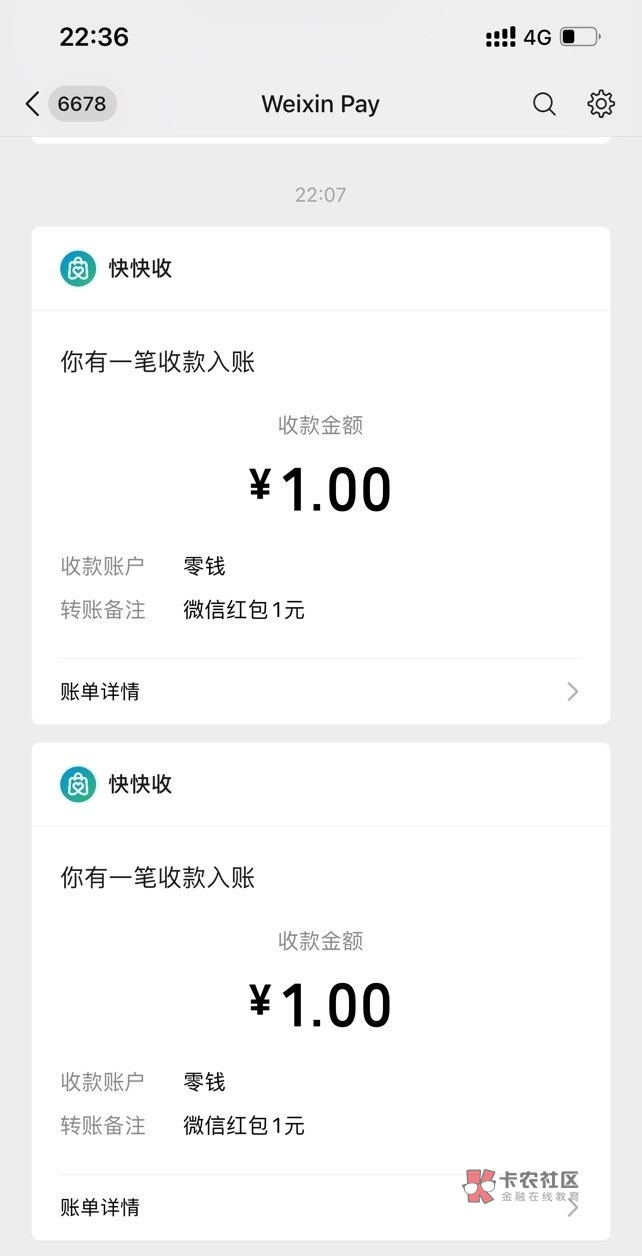Expand the second card's 账单详情 chevron
This screenshot has height=1256, width=642.
coord(572,1207)
